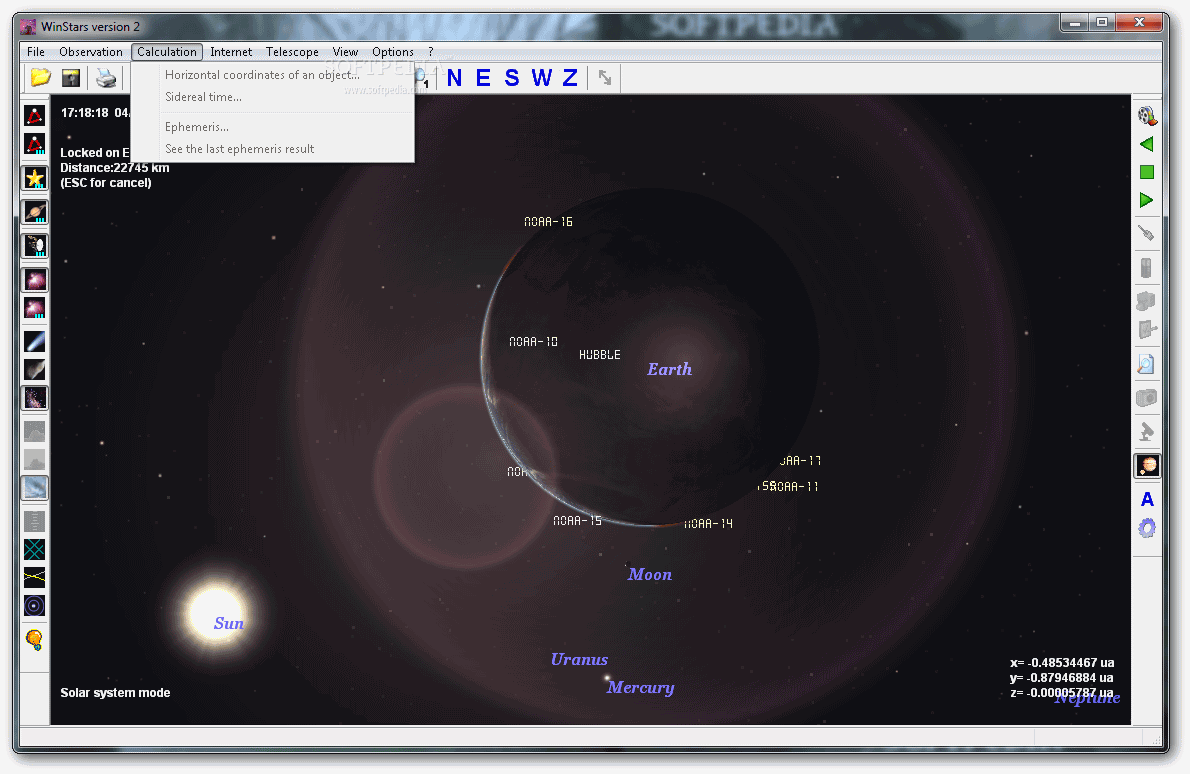Click the grayed camera icon
This screenshot has width=1190, height=774.
(x=1147, y=398)
